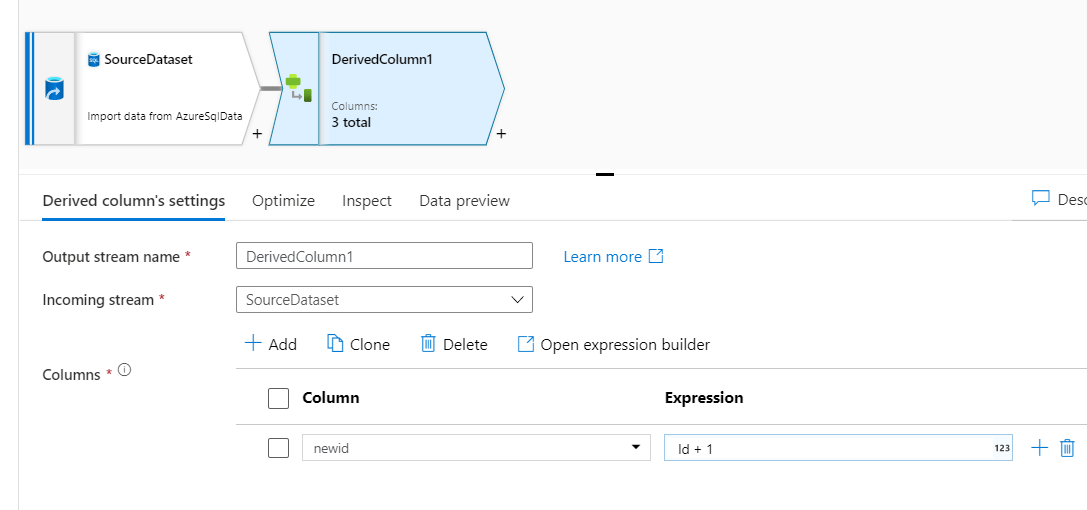Click the Columns info icon
This screenshot has height=510, width=1087.
coord(125,370)
